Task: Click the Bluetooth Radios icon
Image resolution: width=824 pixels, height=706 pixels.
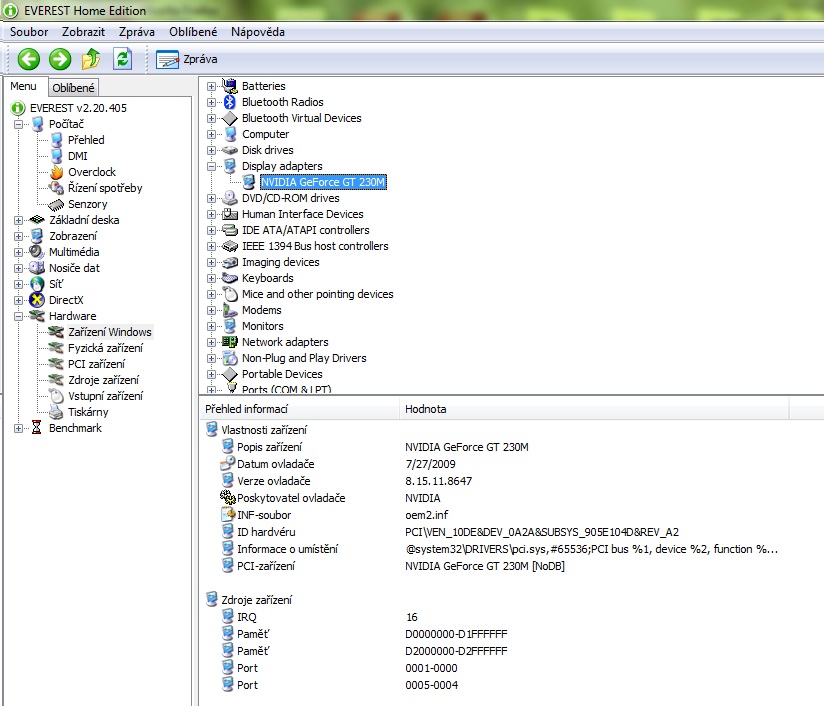Action: click(230, 102)
